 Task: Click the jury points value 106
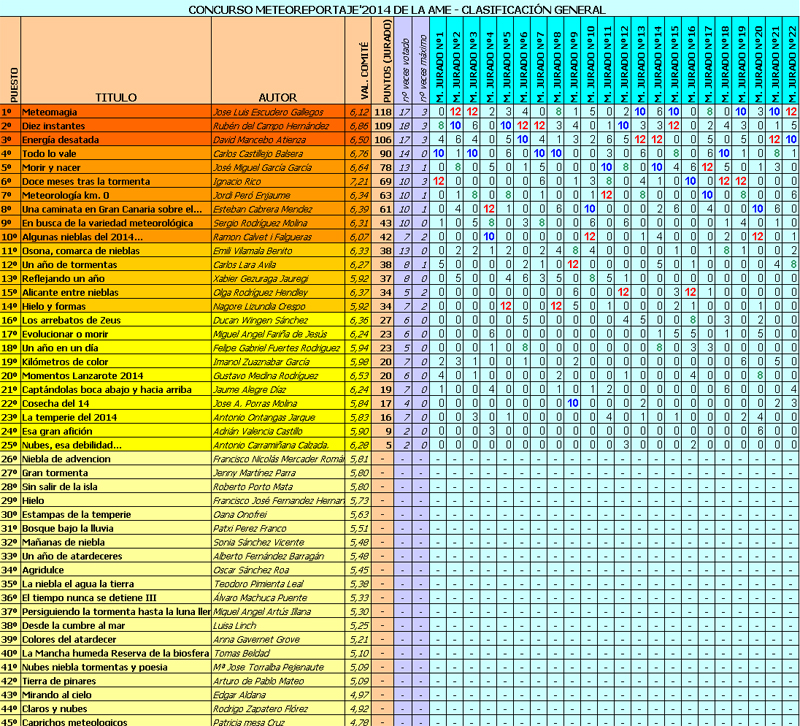click(383, 140)
